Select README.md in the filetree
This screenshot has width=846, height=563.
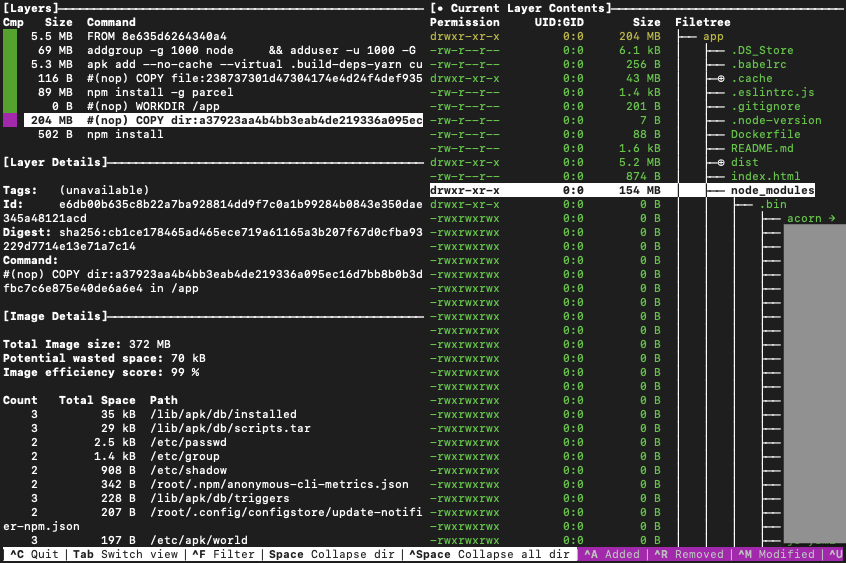tap(762, 148)
